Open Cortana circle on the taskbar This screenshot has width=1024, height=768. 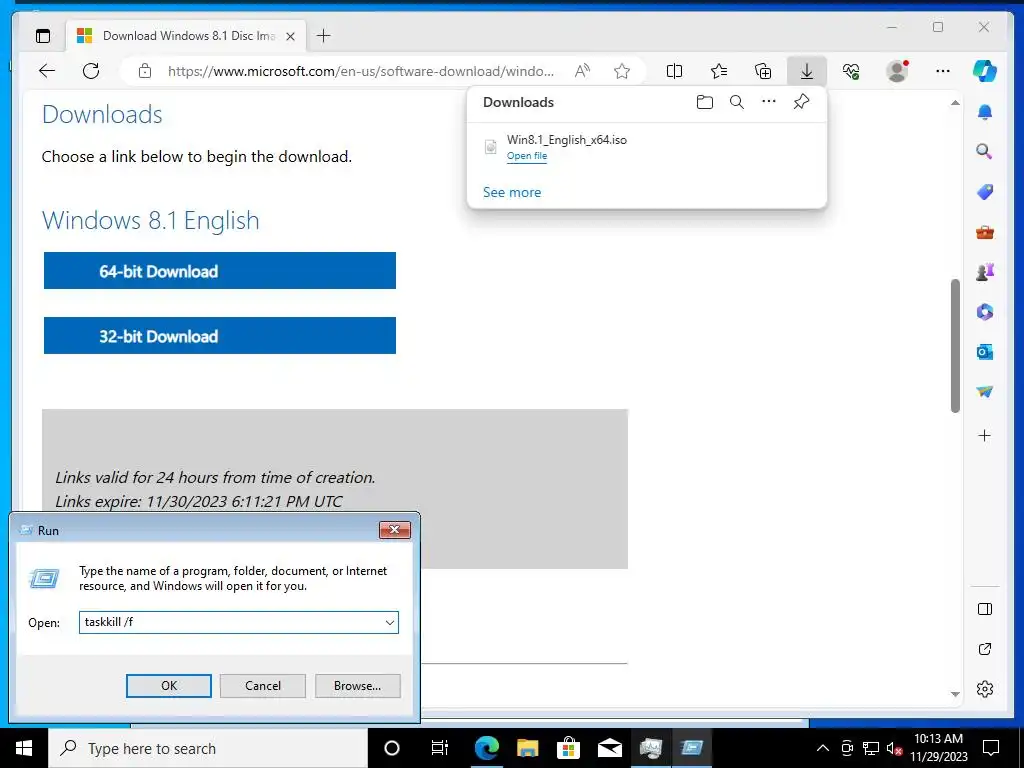[x=392, y=748]
